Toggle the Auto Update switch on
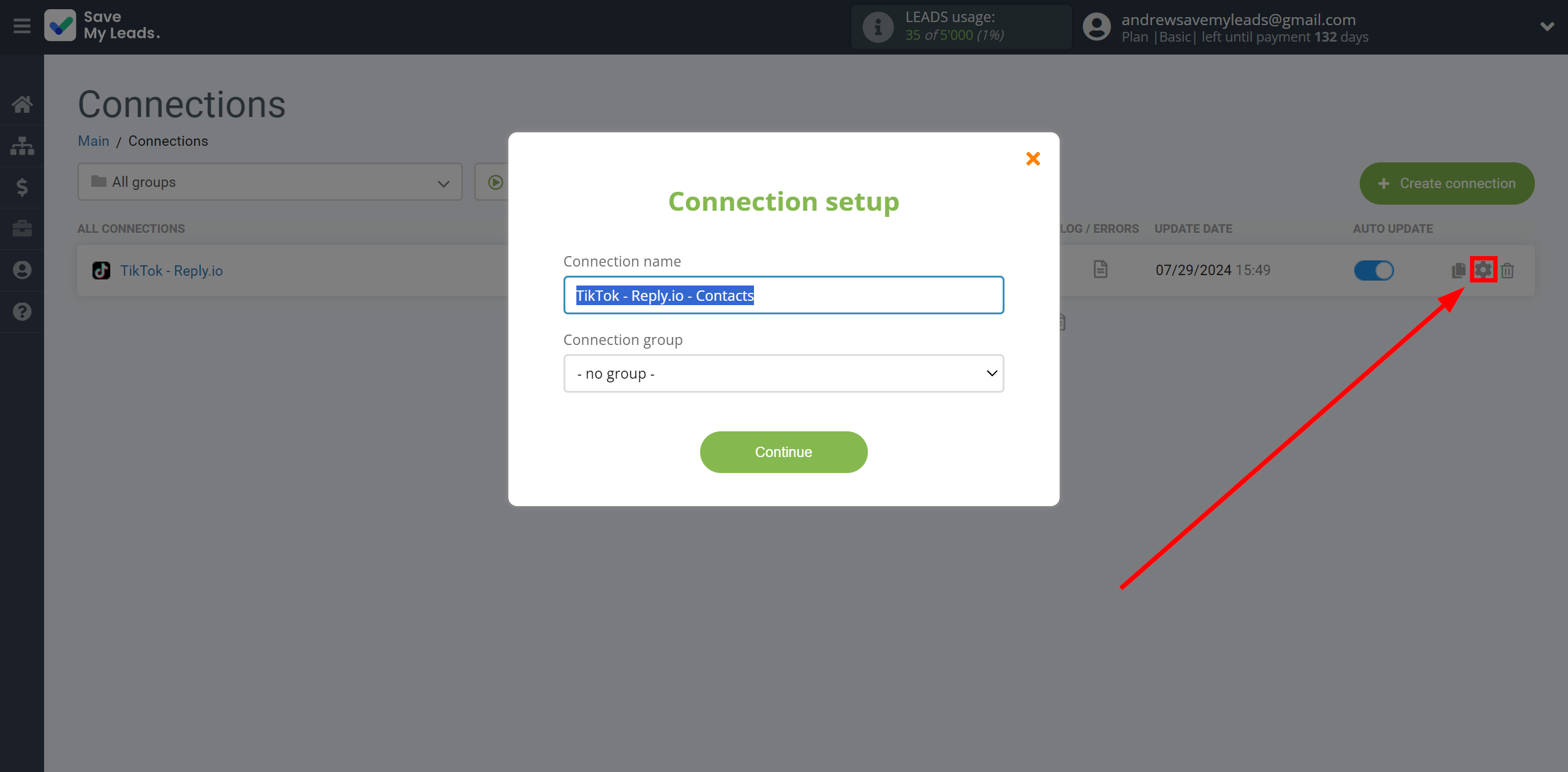The image size is (1568, 772). point(1374,270)
